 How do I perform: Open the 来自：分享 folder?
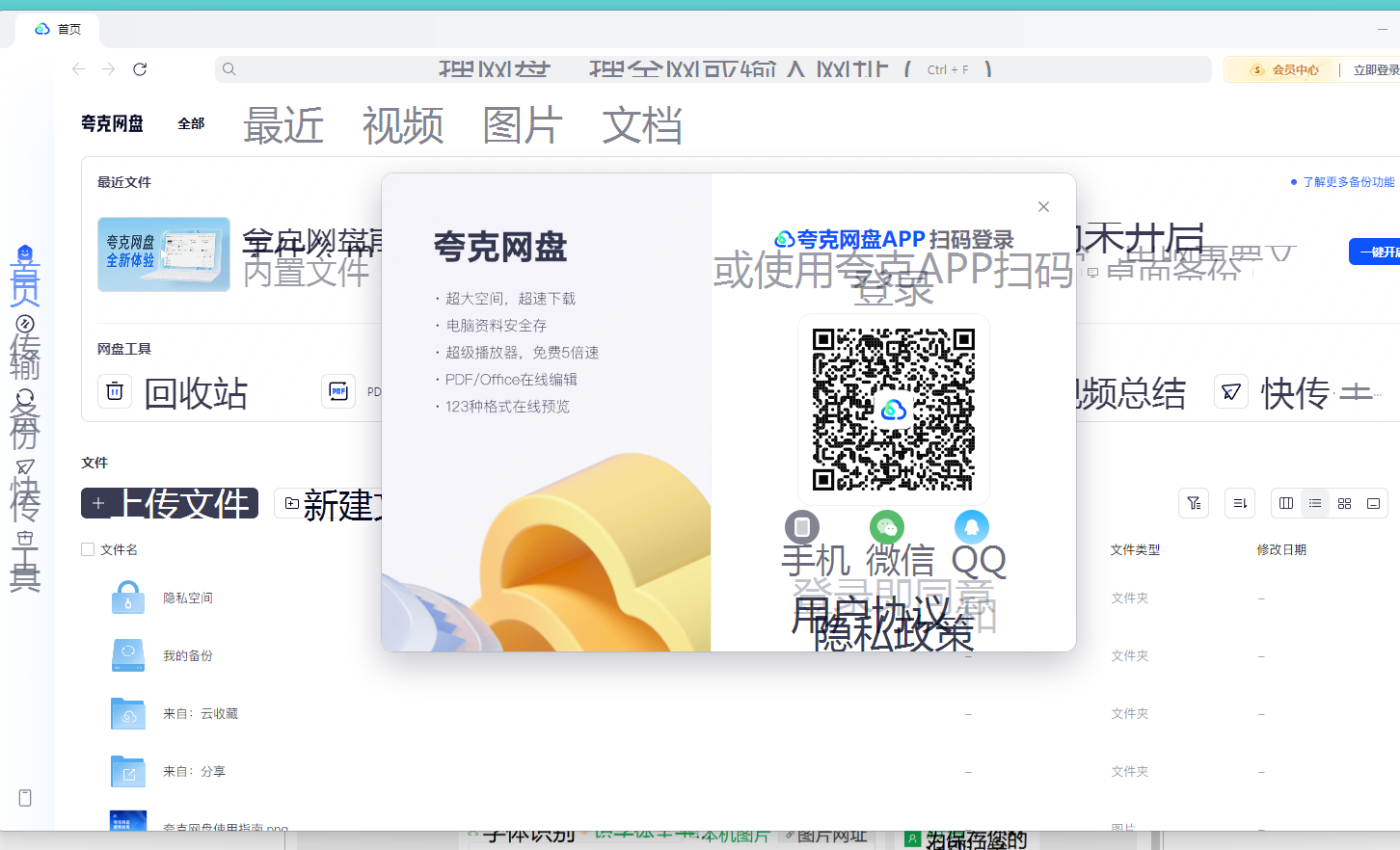click(x=195, y=771)
